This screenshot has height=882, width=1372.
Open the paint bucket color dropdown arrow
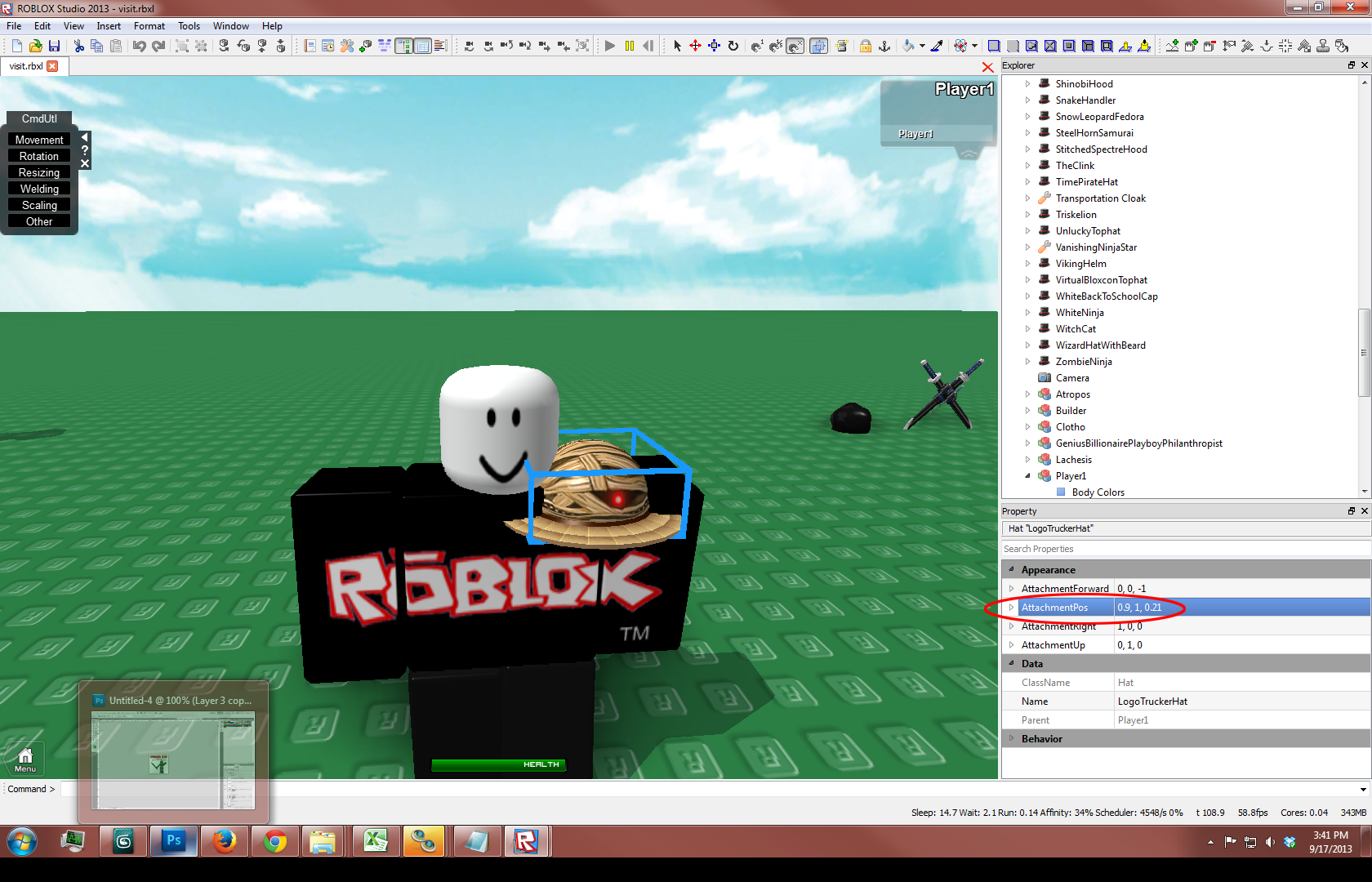pyautogui.click(x=922, y=46)
